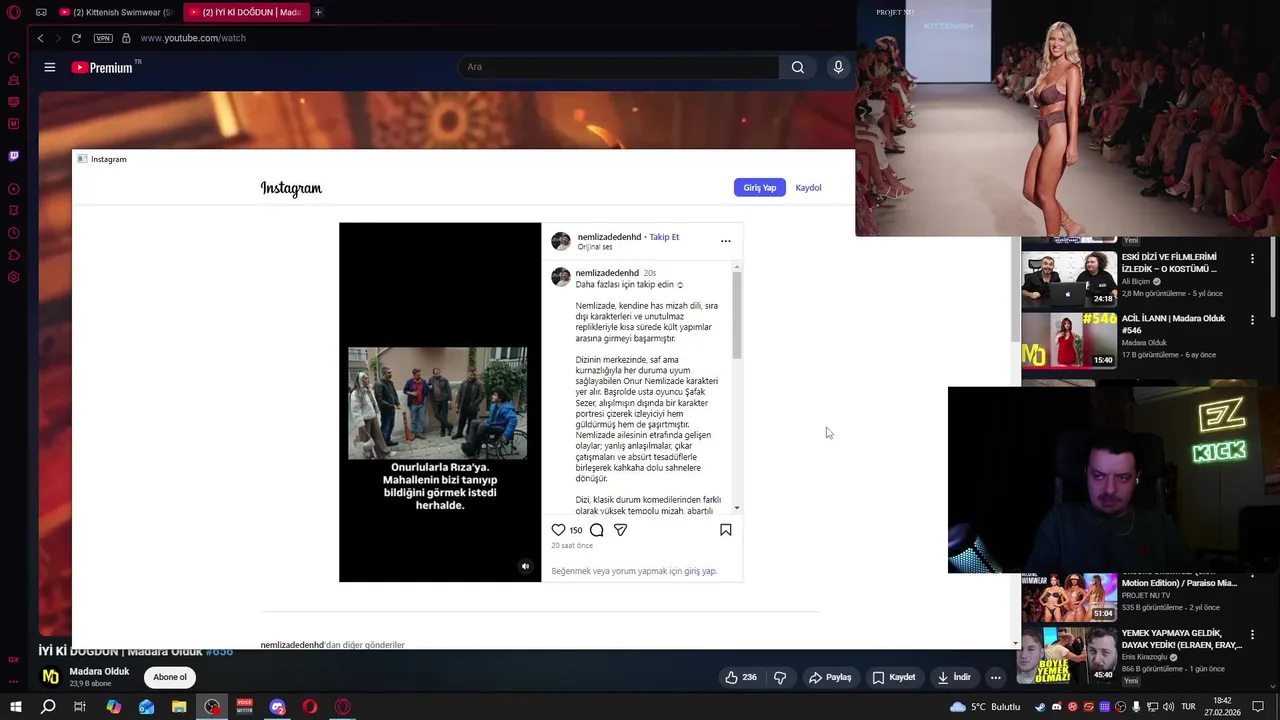Screen dimensions: 1280x720
Task: Click Paylaş share button
Action: click(x=830, y=677)
